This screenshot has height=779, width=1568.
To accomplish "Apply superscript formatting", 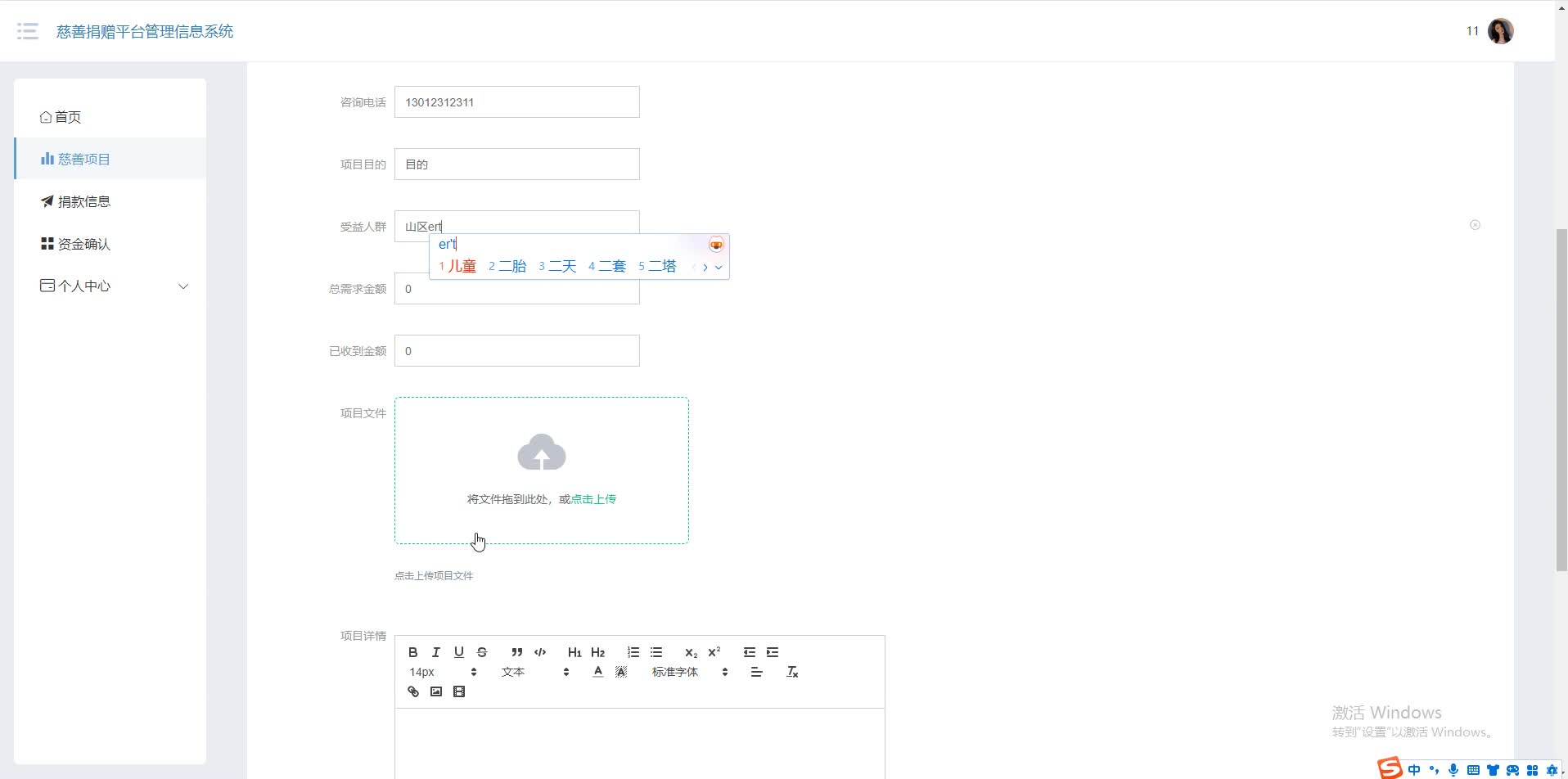I will click(x=714, y=652).
